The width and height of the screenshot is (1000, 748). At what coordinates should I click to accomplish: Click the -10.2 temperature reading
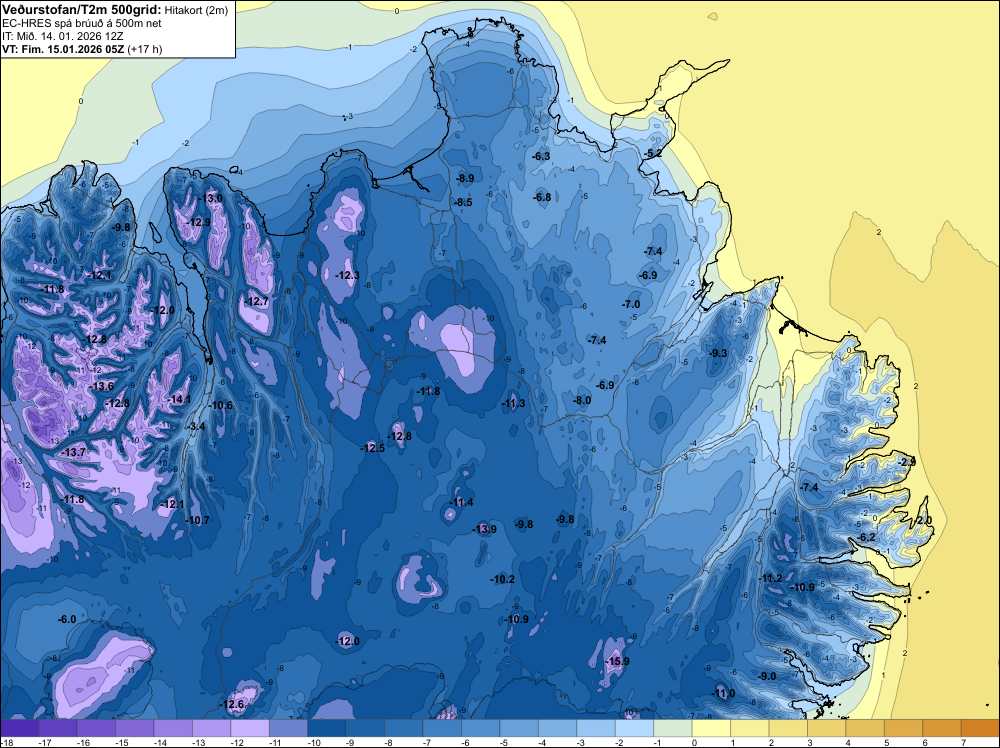pyautogui.click(x=503, y=580)
